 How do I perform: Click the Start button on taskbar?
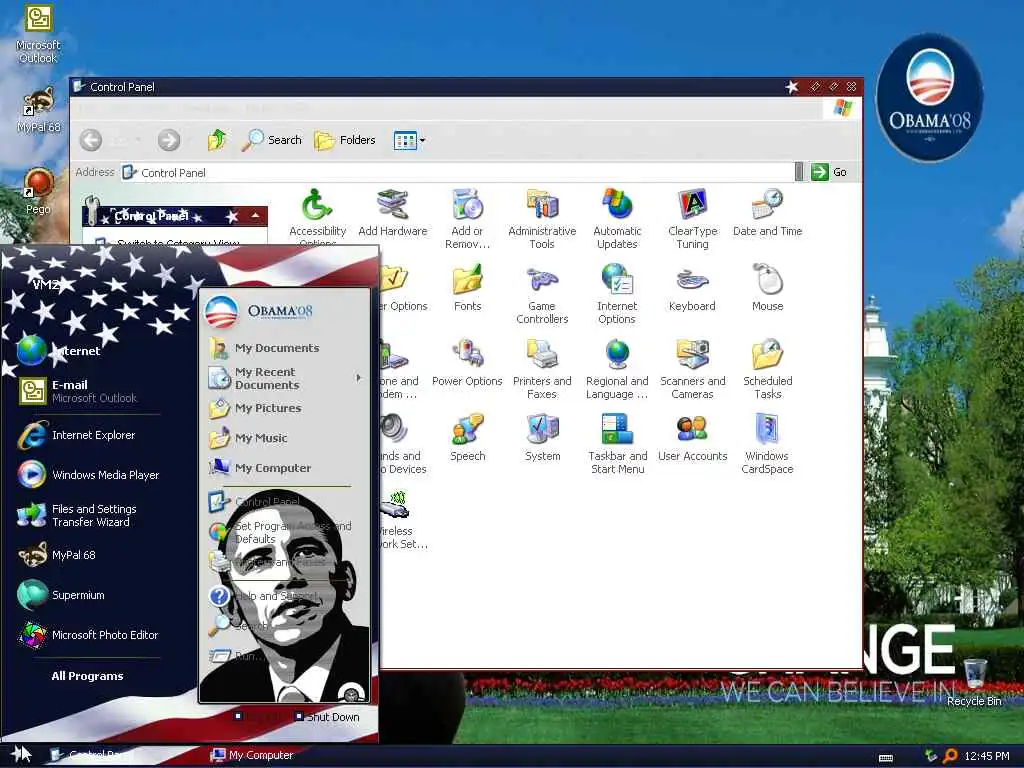coord(21,755)
